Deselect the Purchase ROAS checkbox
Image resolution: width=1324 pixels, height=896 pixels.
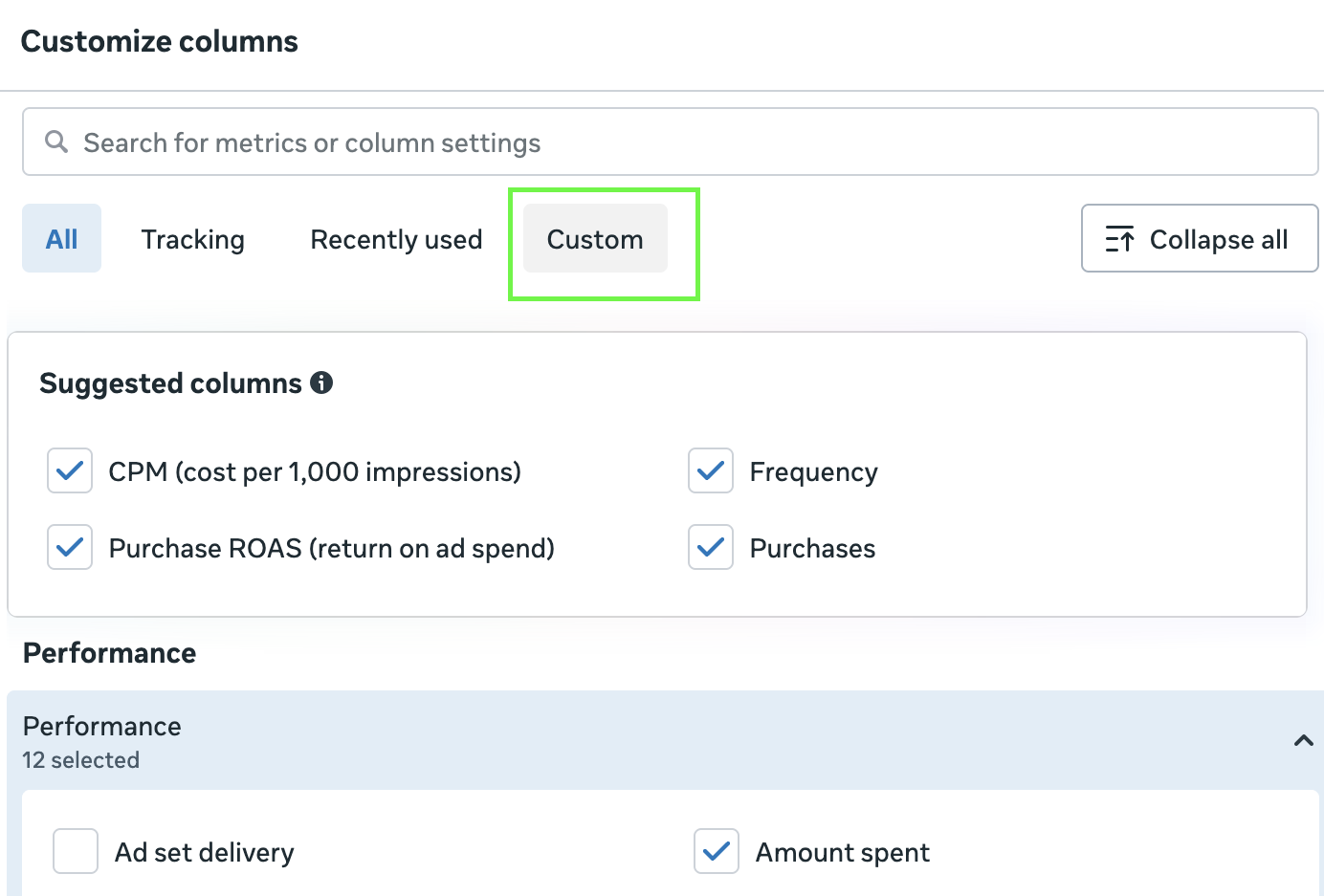70,547
